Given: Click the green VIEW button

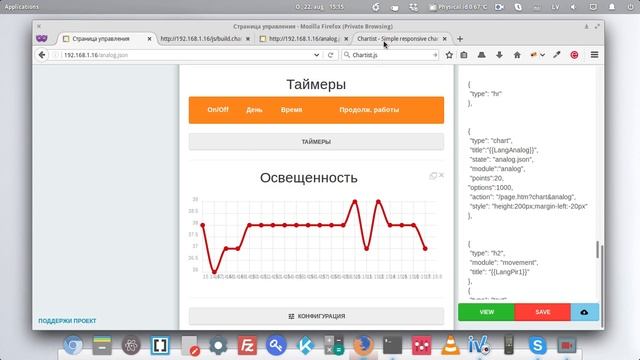Looking at the screenshot, I should (x=487, y=312).
